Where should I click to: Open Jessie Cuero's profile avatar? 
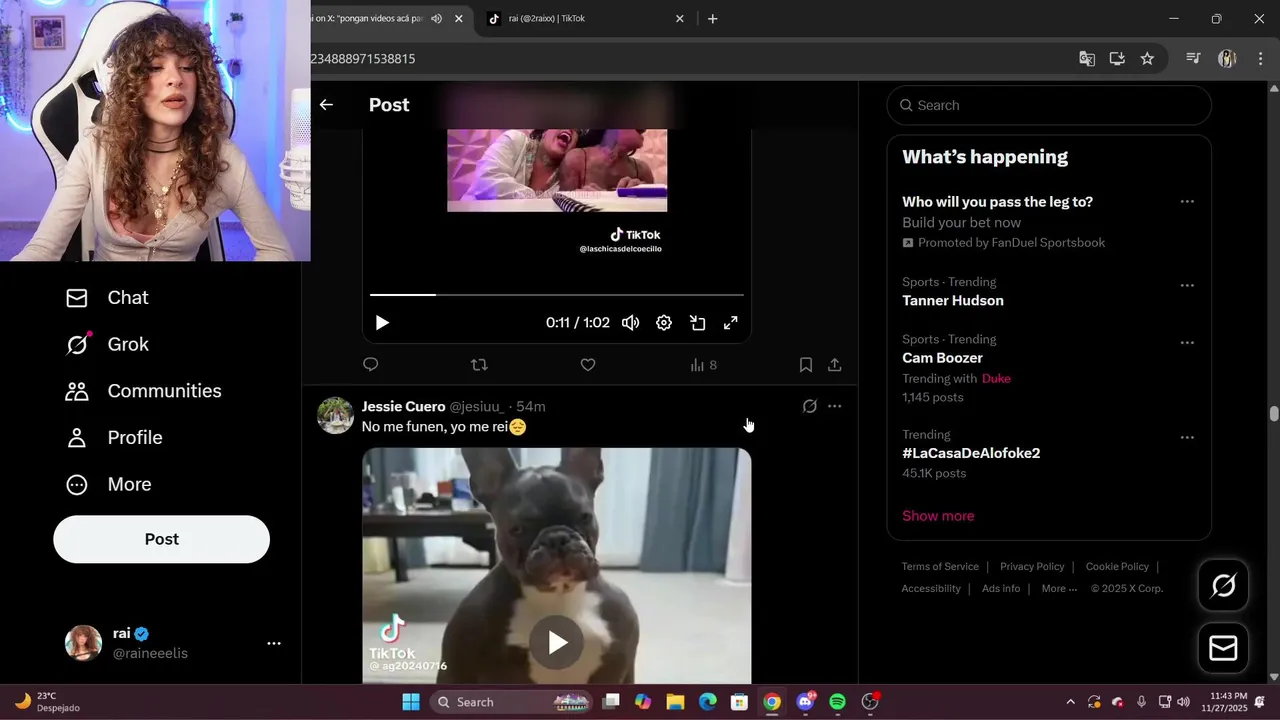tap(336, 415)
